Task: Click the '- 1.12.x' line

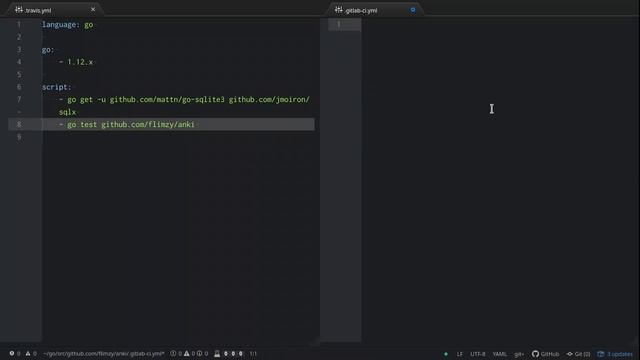Action: 76,62
